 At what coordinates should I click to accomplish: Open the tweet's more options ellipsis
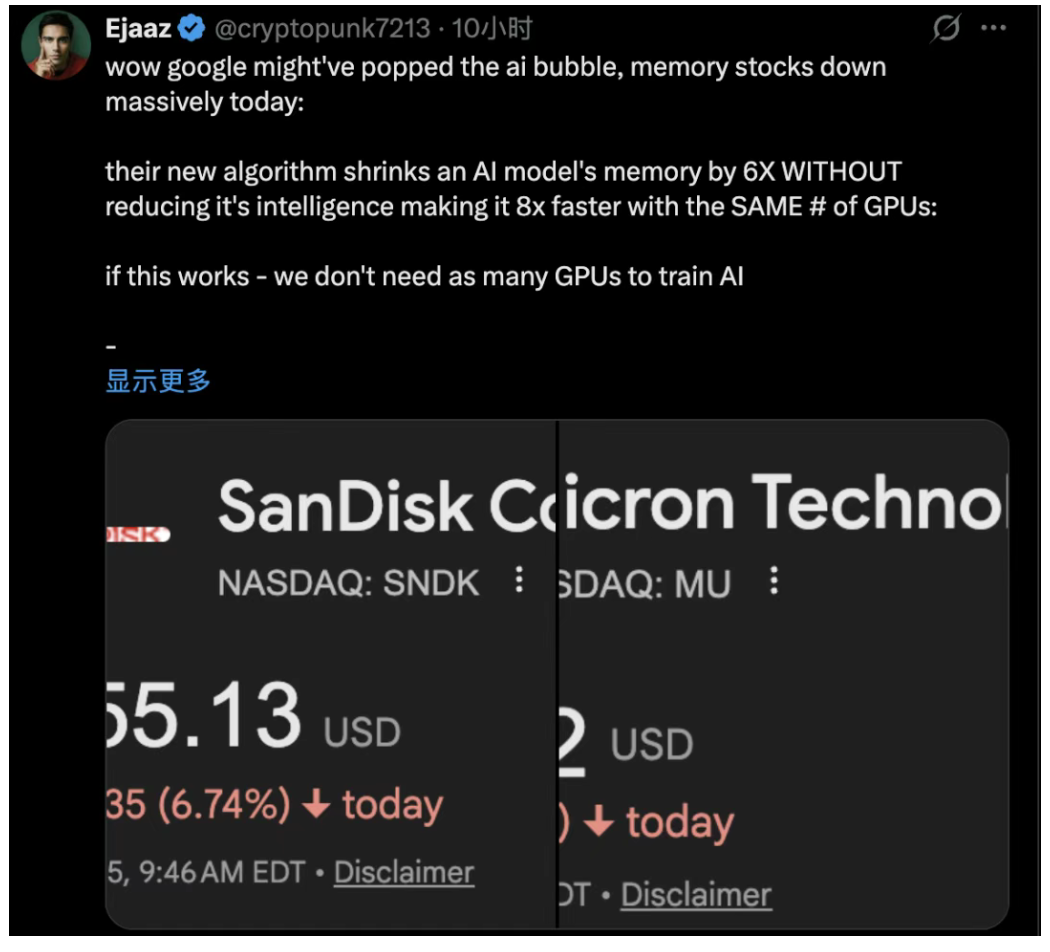(993, 29)
